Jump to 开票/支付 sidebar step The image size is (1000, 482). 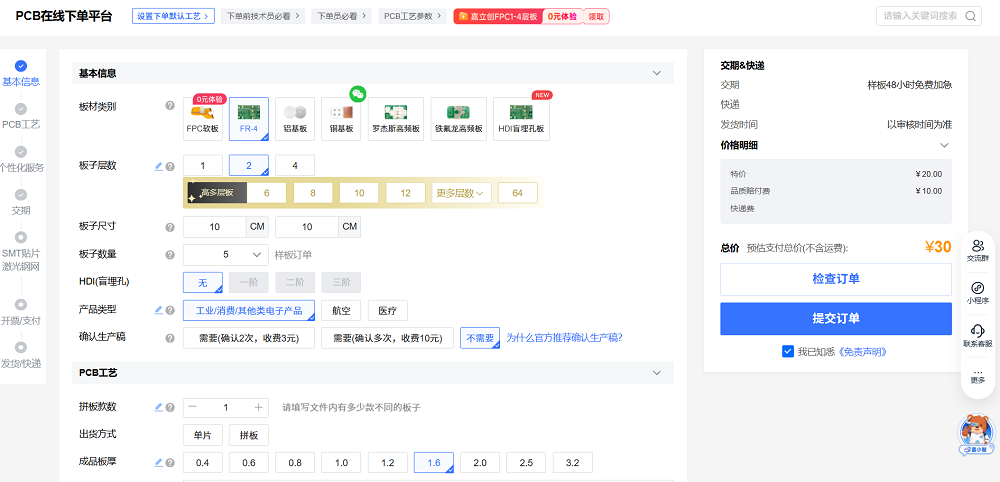tap(21, 312)
